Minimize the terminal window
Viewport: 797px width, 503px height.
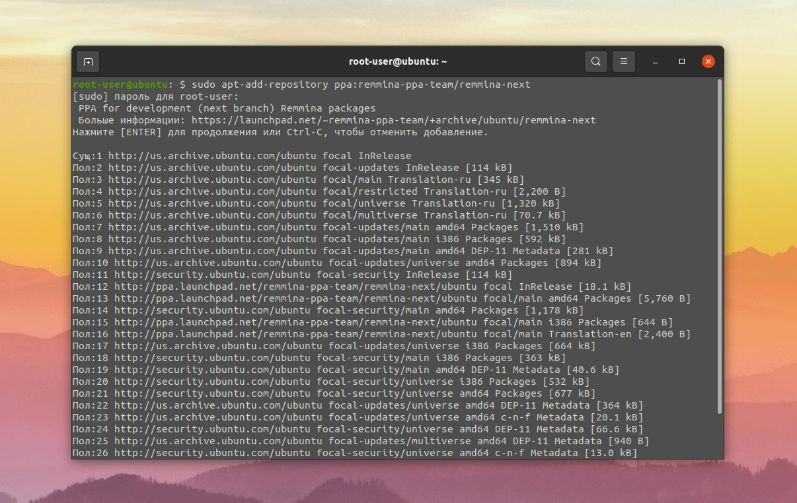655,61
